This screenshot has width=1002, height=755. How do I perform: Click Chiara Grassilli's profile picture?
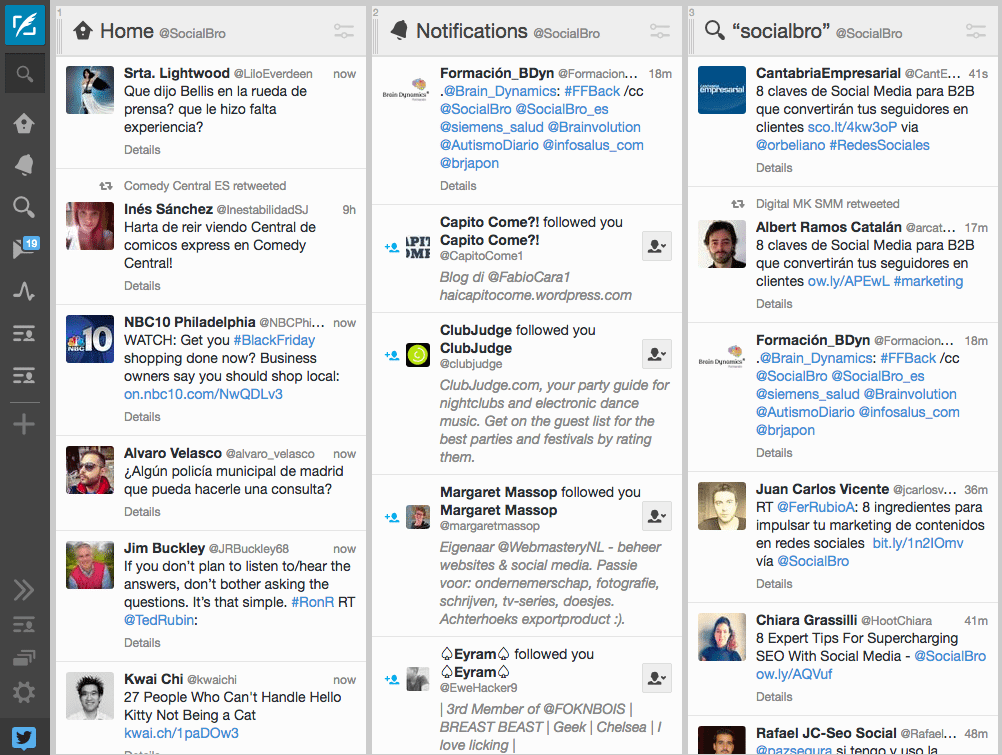(x=722, y=637)
